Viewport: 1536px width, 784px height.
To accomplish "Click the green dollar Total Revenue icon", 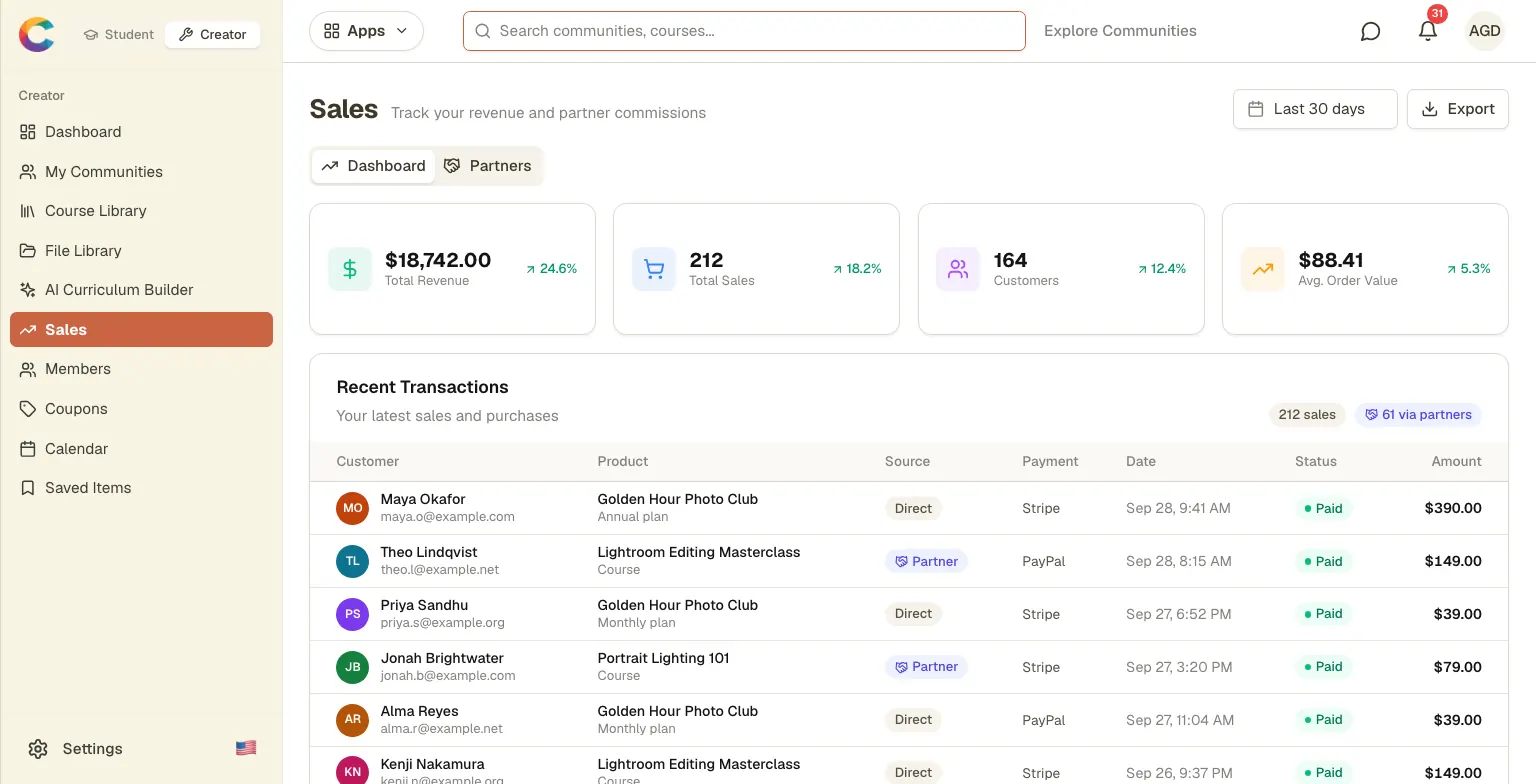I will coord(350,269).
